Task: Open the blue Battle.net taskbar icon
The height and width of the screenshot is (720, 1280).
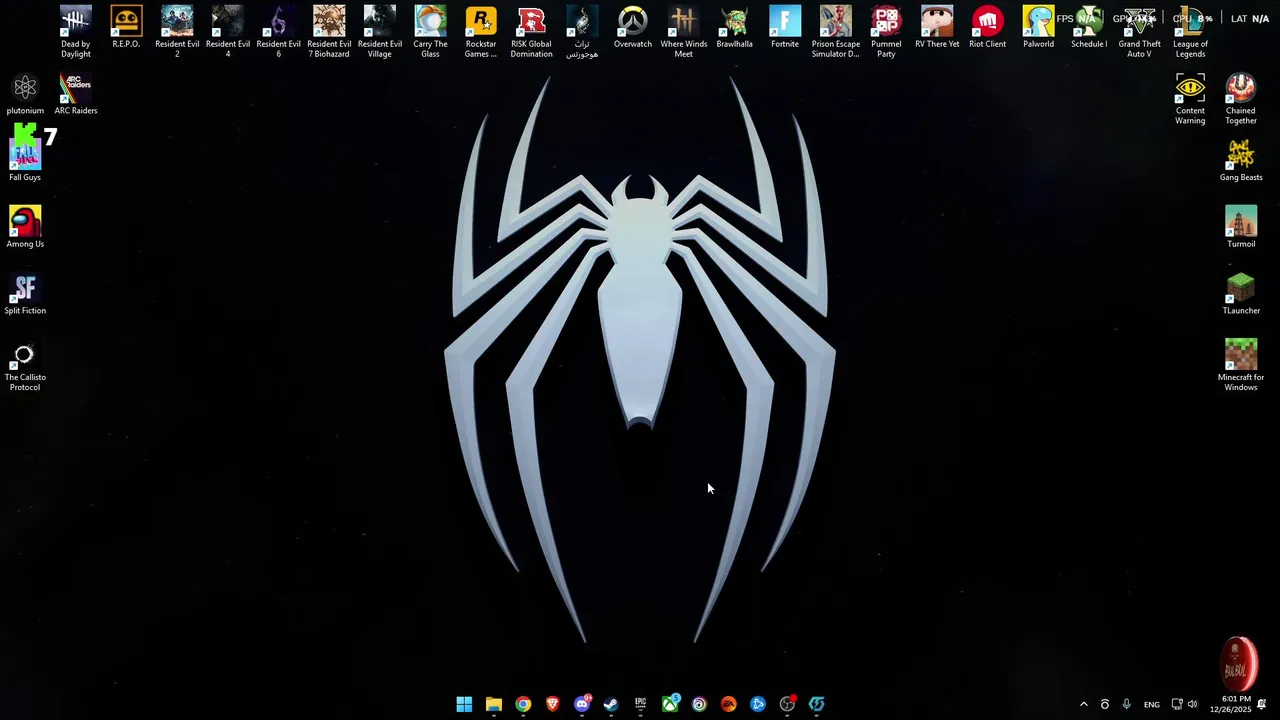Action: [758, 704]
